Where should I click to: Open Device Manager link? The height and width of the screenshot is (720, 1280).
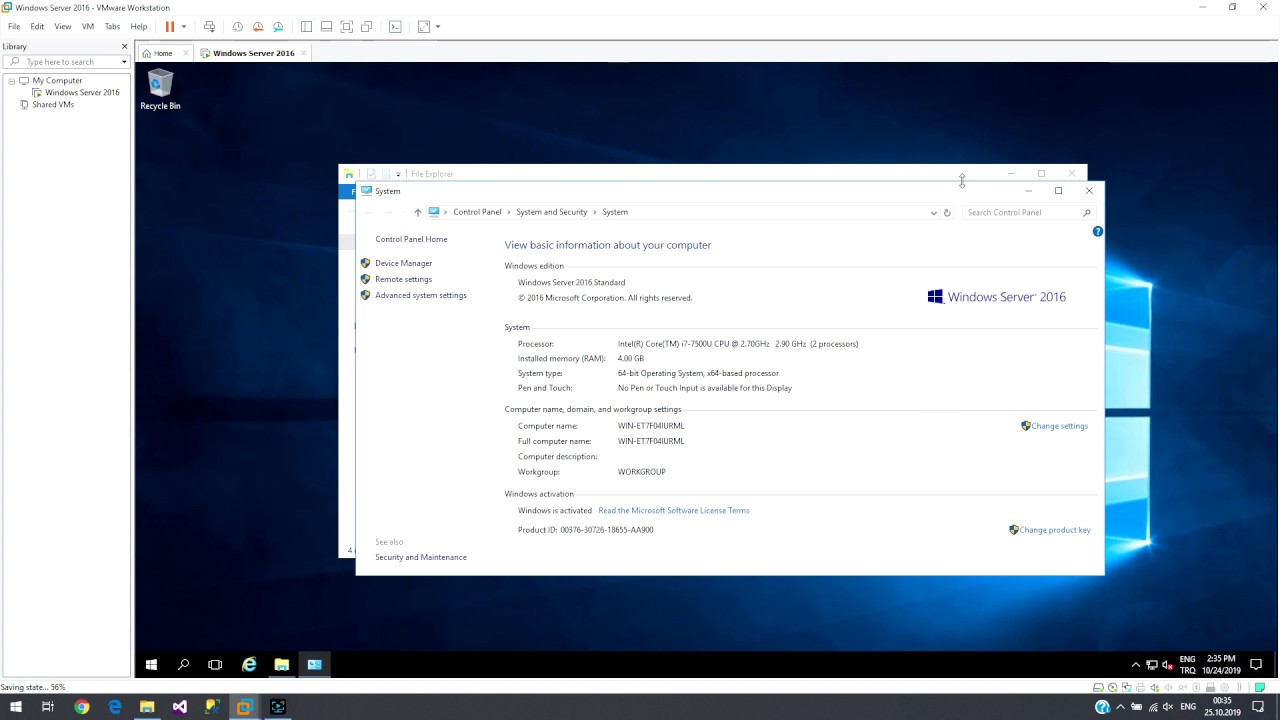pos(403,263)
